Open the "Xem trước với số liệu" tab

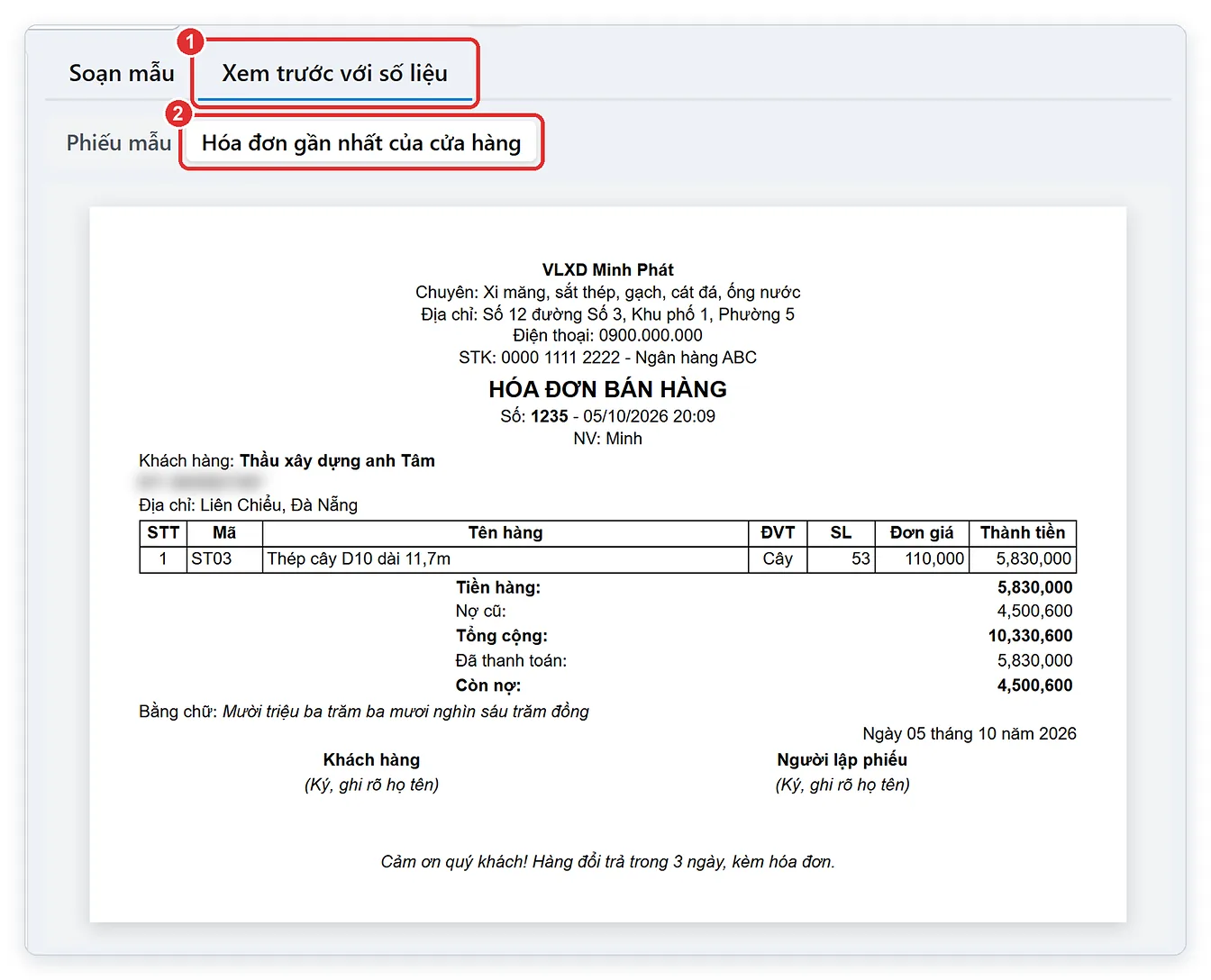[335, 73]
